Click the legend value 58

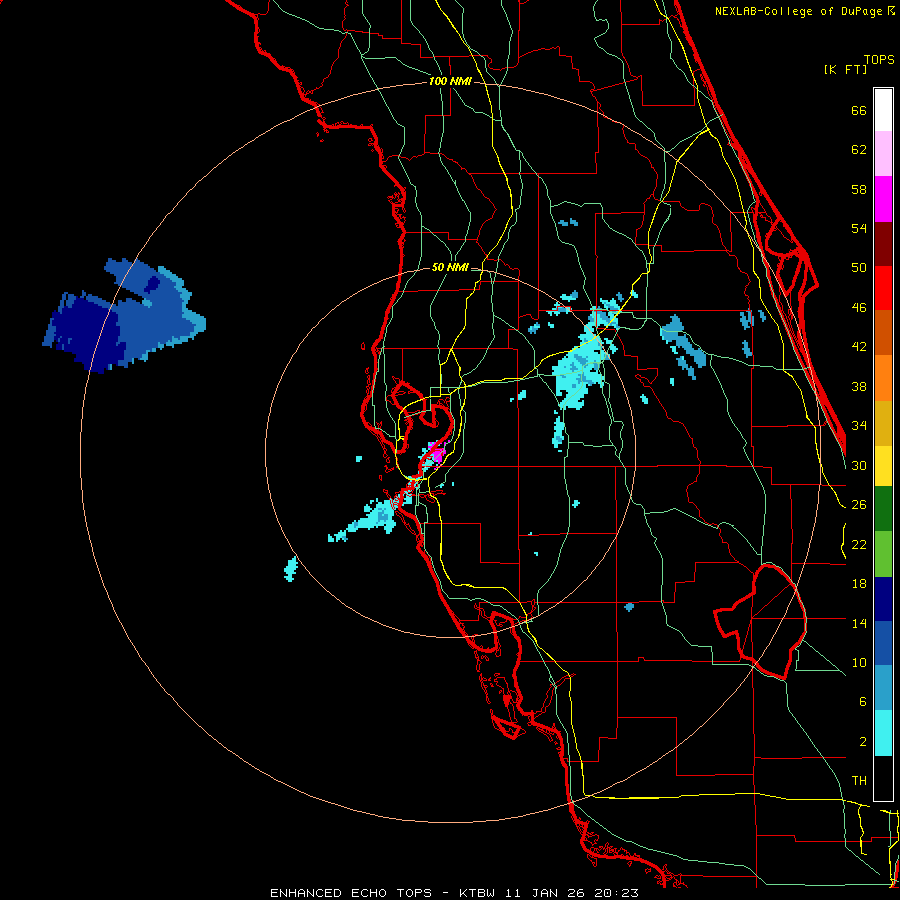pyautogui.click(x=859, y=189)
